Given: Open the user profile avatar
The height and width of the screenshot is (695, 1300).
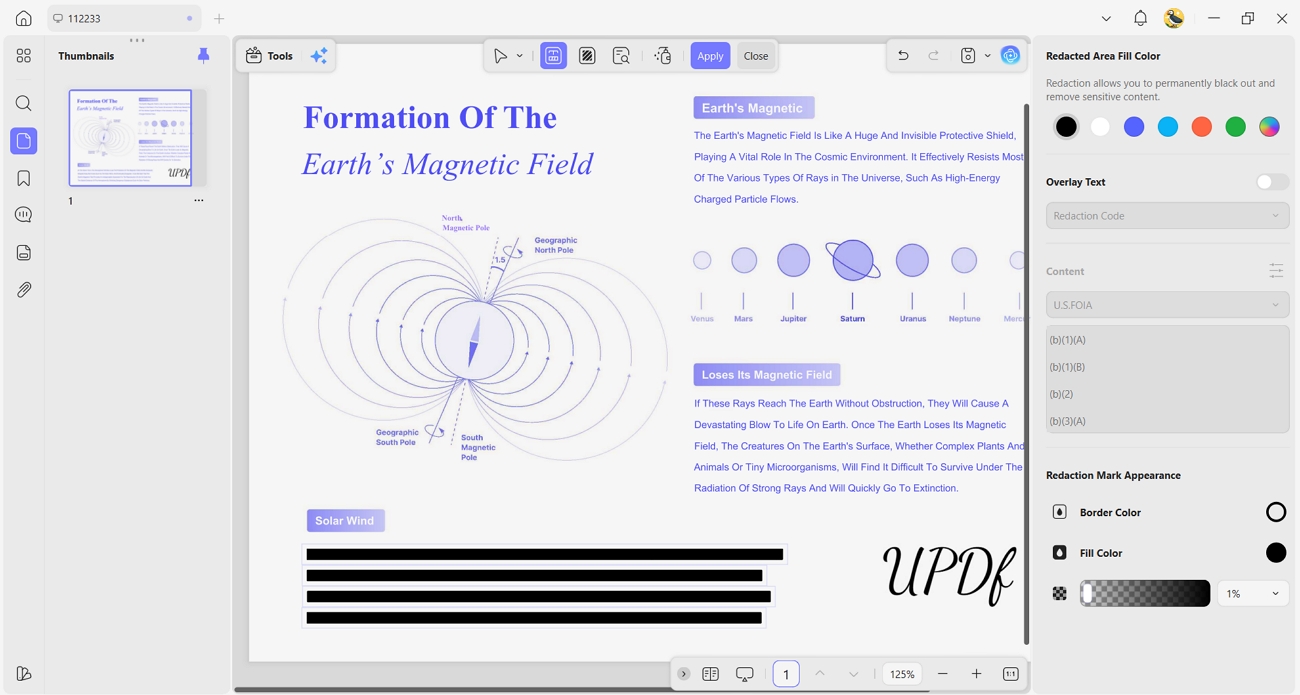Looking at the screenshot, I should (x=1174, y=18).
